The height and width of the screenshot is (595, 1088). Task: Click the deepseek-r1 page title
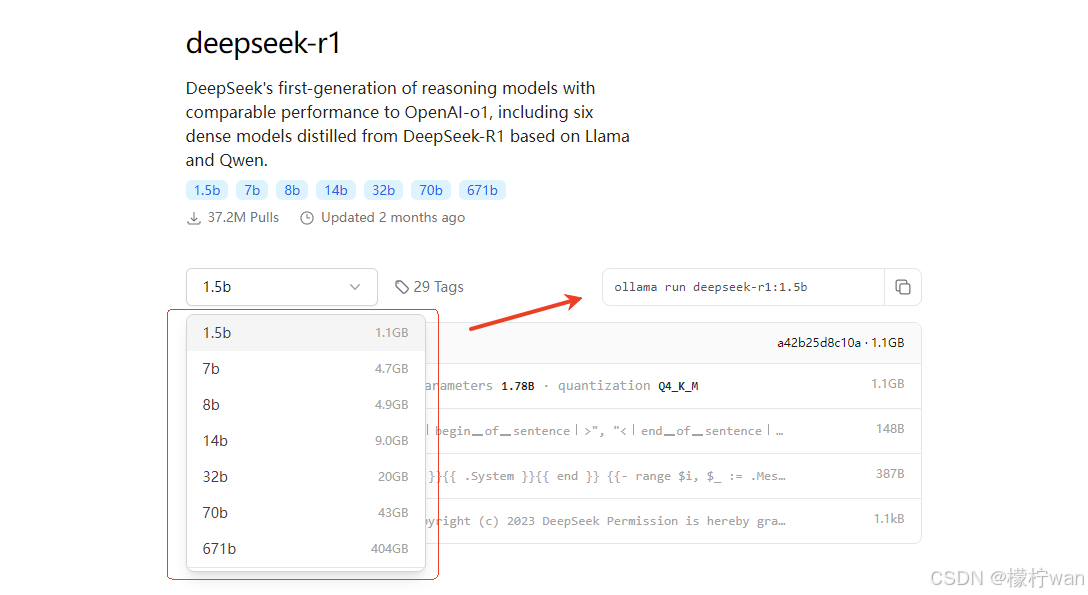point(264,43)
